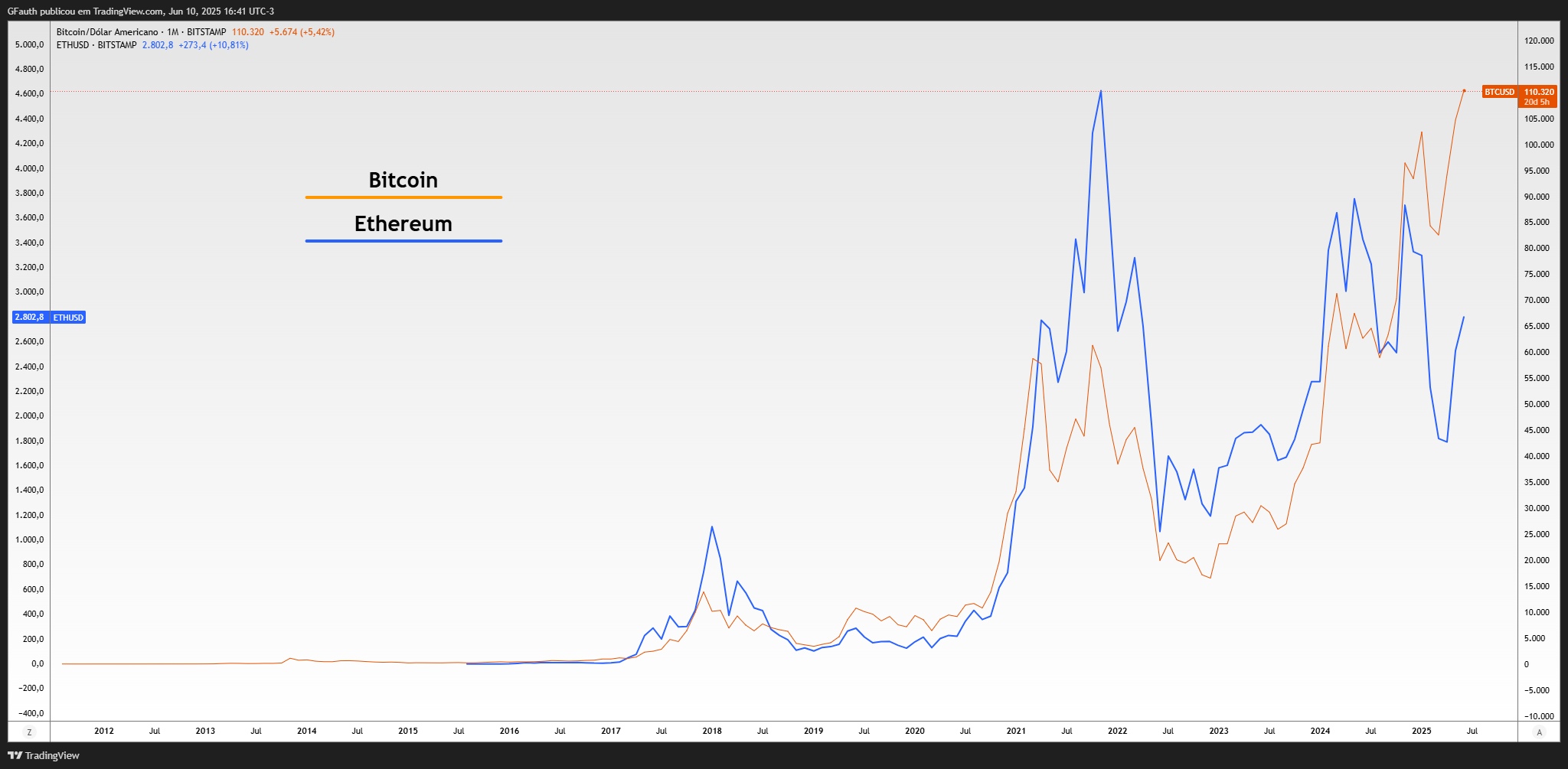Click the 2020 label on time axis
The width and height of the screenshot is (1568, 769).
click(x=915, y=731)
